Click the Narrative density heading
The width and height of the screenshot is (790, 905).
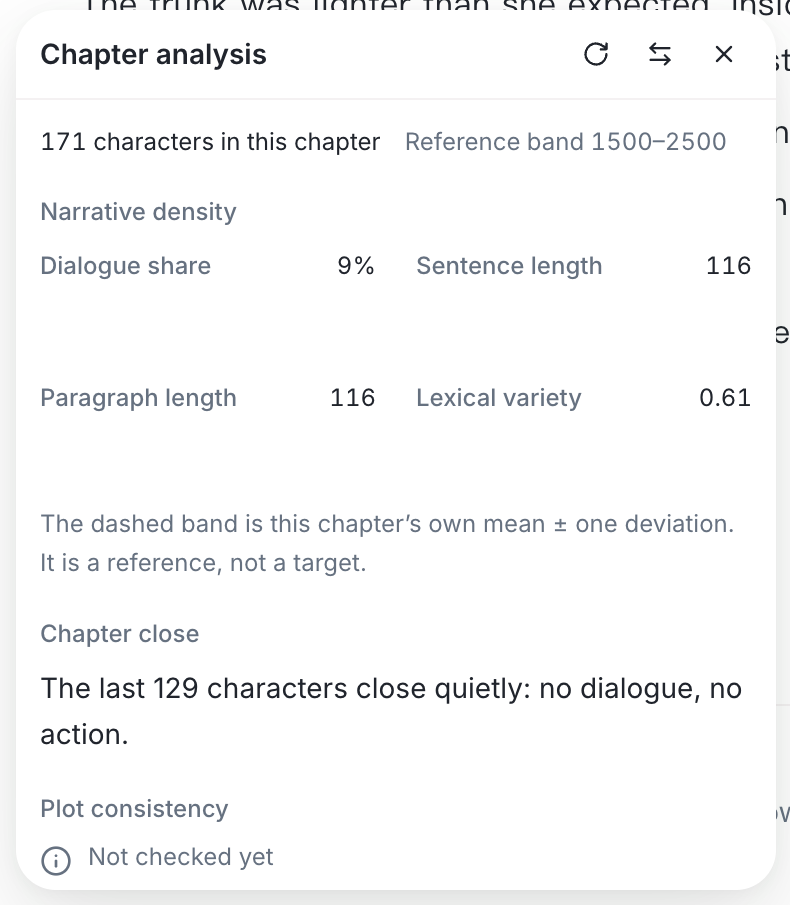pyautogui.click(x=138, y=212)
